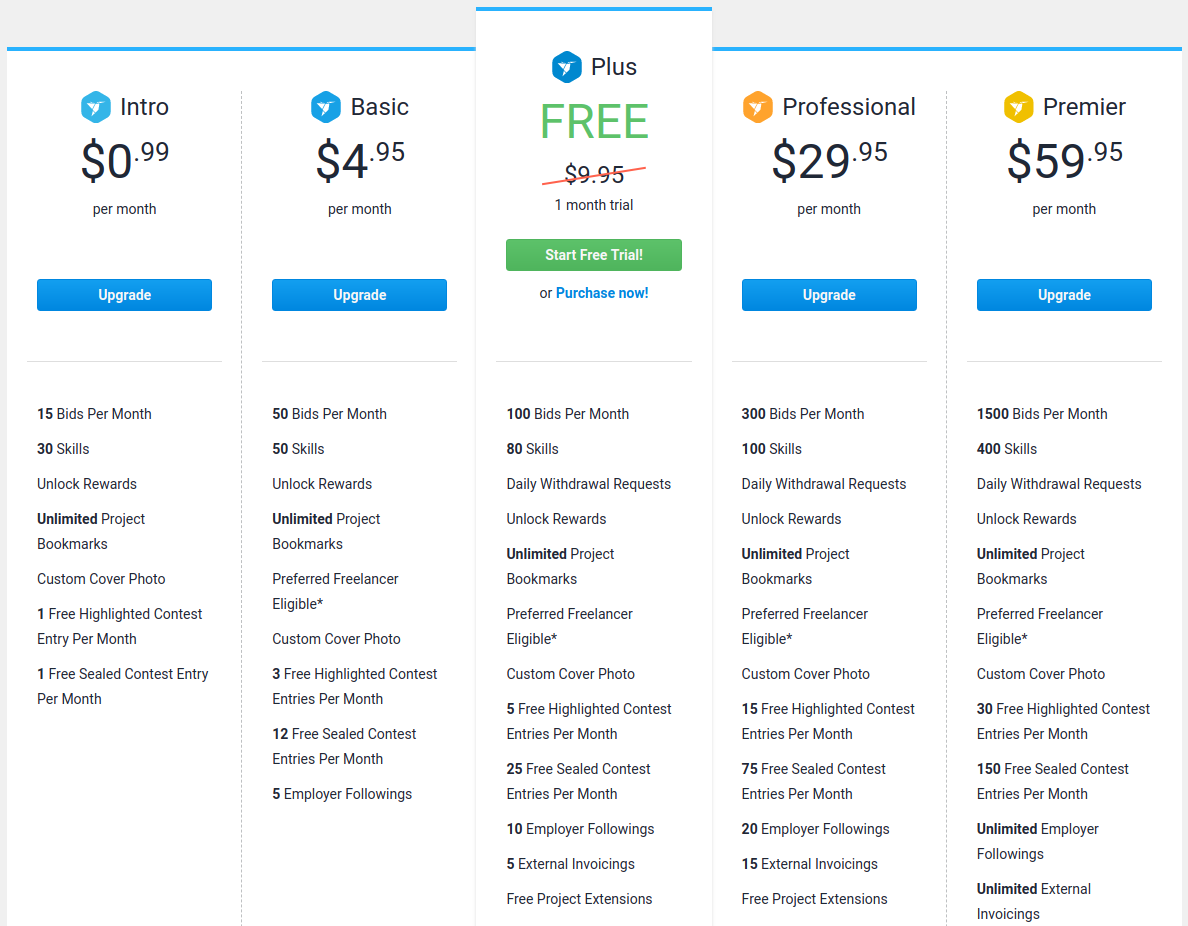Click the Basic Preferred Freelancer Eligible feature
Image resolution: width=1188 pixels, height=926 pixels.
pos(335,591)
